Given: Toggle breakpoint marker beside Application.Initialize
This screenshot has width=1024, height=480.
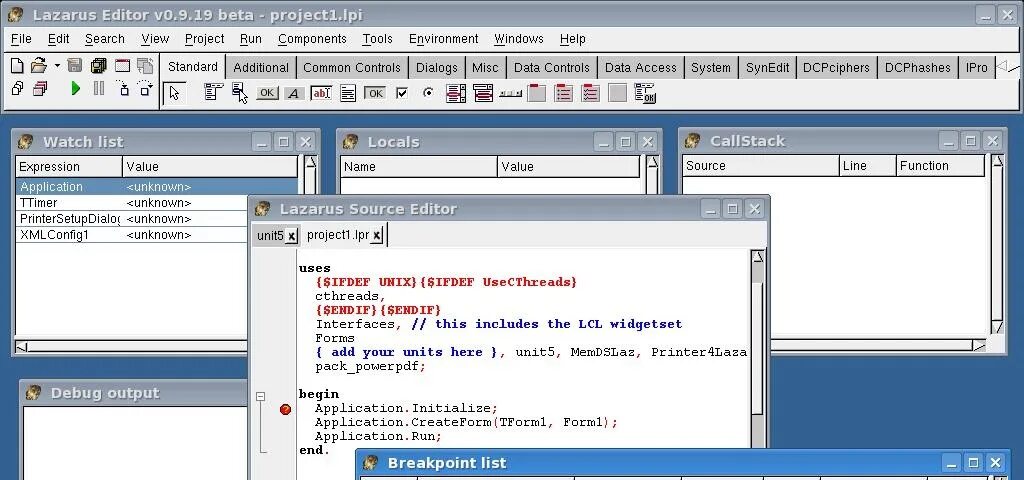Looking at the screenshot, I should click(x=285, y=409).
